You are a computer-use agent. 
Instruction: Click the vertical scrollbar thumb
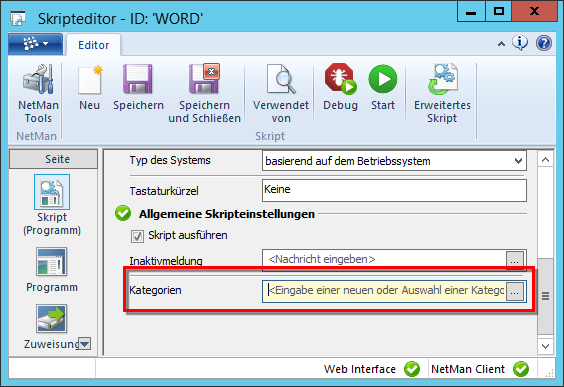coord(545,296)
